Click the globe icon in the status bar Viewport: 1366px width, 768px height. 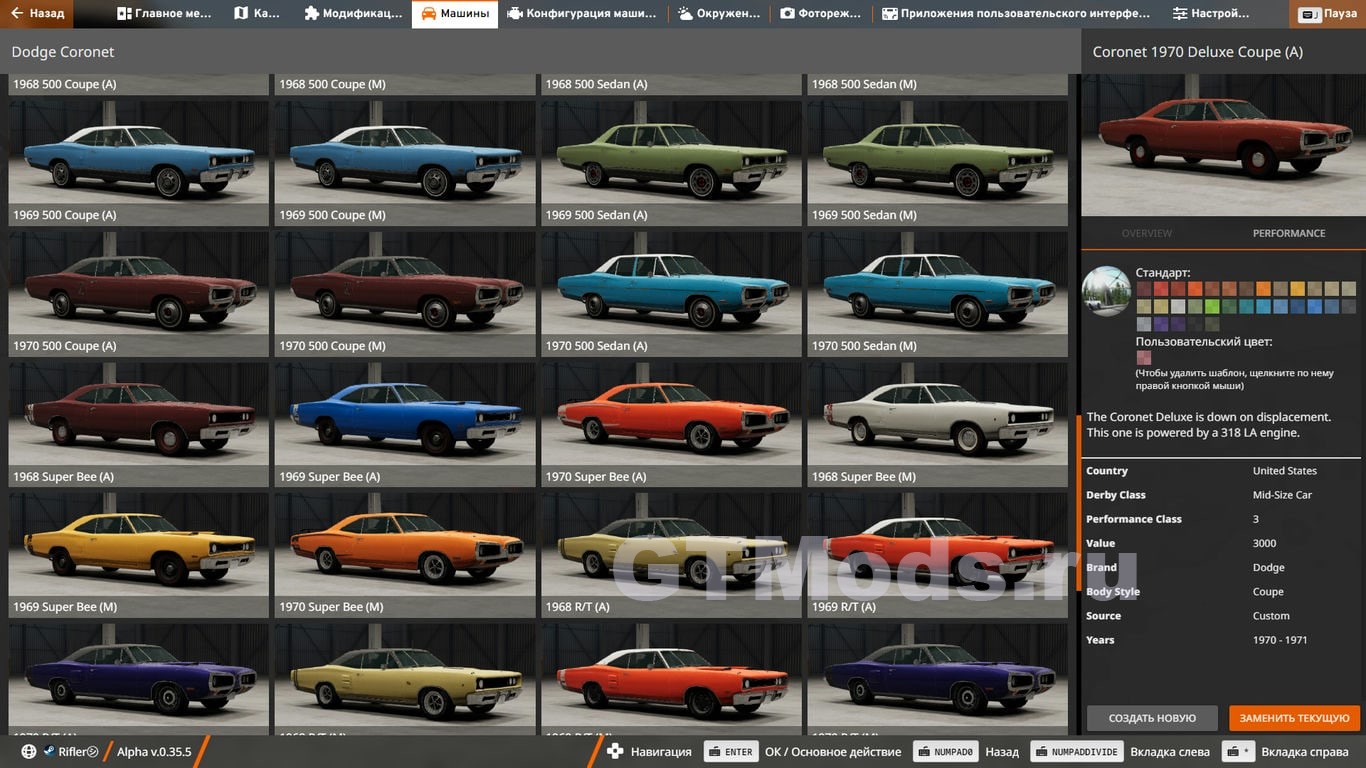click(28, 752)
